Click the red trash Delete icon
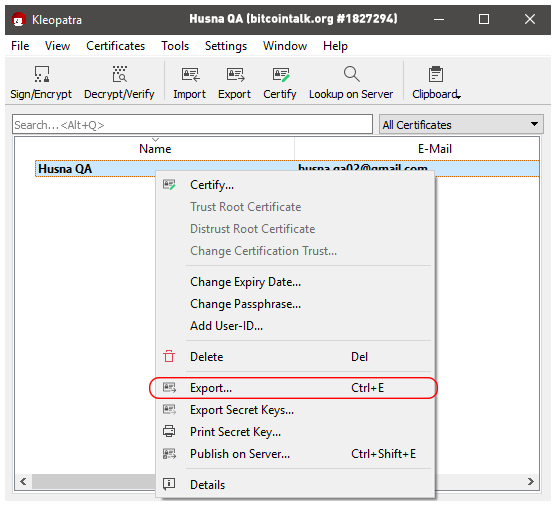This screenshot has width=557, height=507. (169, 356)
